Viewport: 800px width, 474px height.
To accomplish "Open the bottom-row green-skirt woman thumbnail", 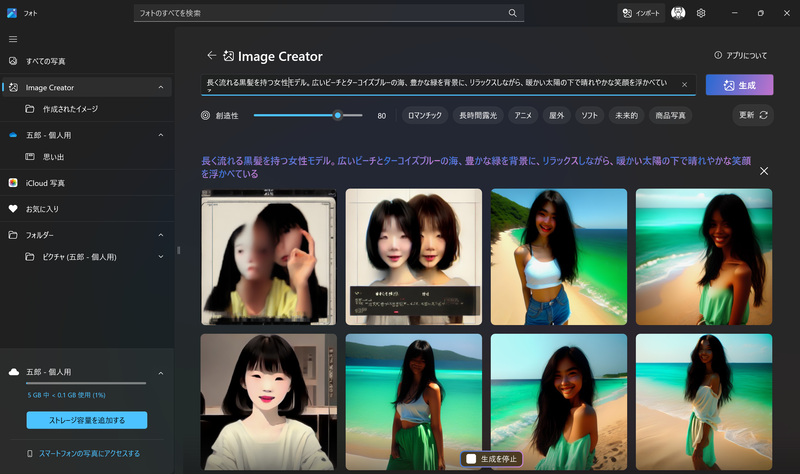I will click(x=414, y=402).
